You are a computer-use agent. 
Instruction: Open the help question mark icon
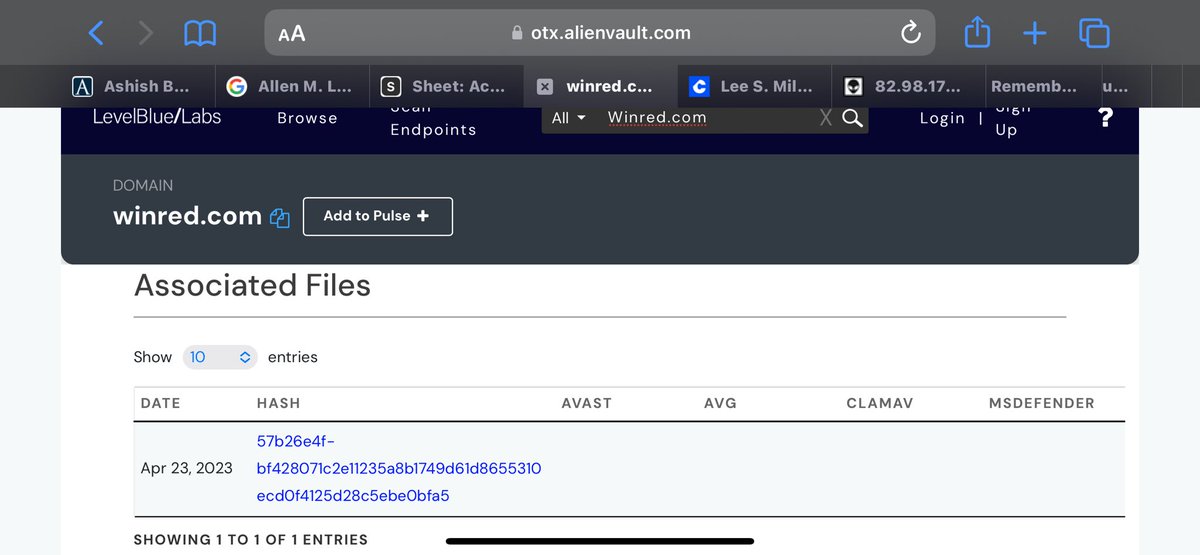(1105, 118)
